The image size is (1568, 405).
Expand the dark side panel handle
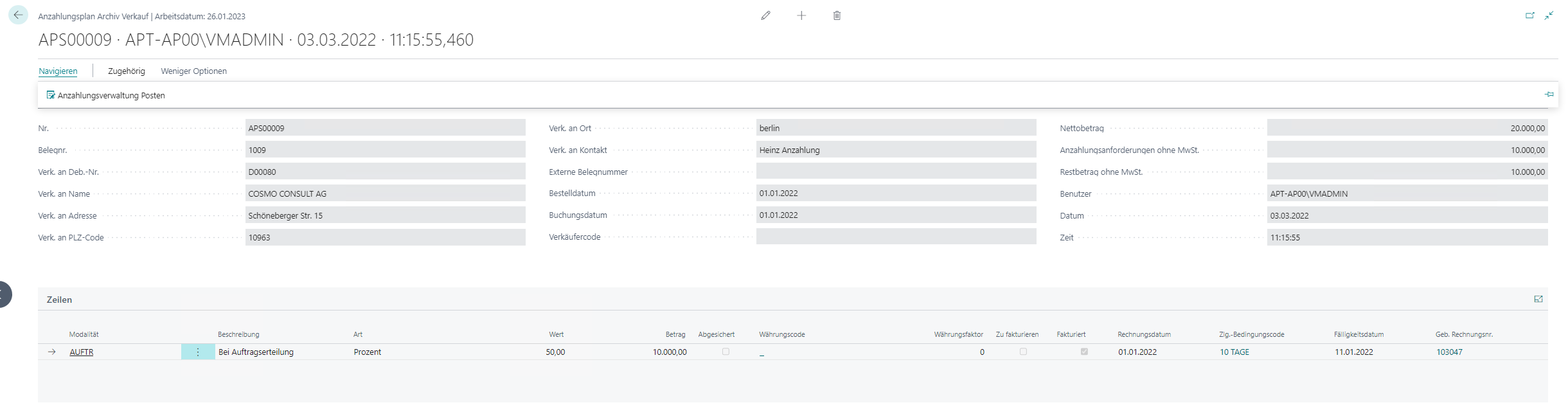pyautogui.click(x=4, y=294)
